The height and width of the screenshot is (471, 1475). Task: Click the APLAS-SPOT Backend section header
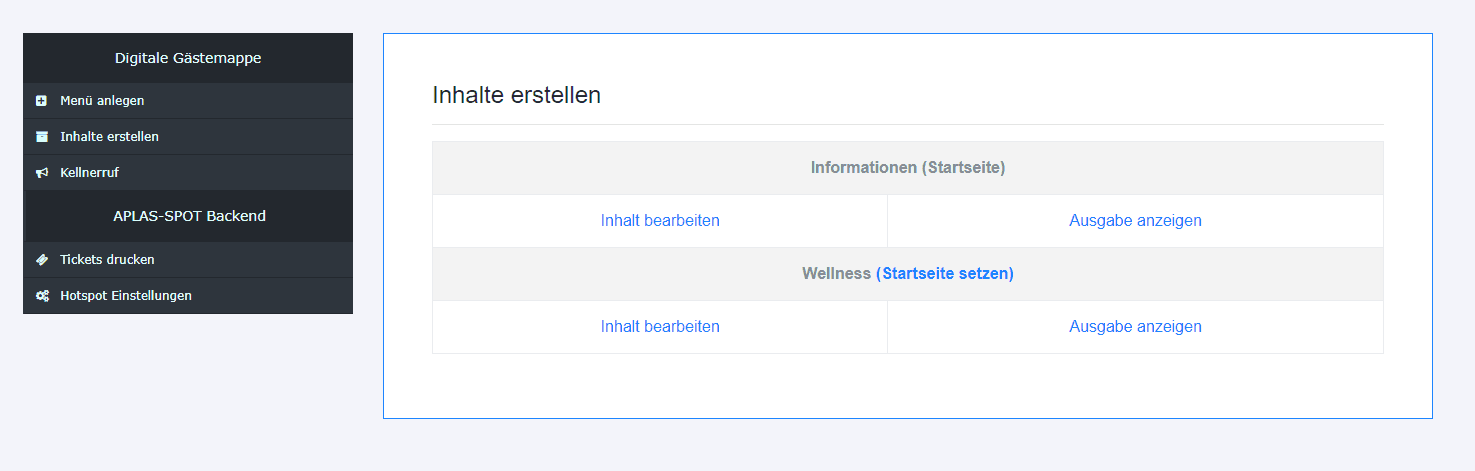[188, 216]
